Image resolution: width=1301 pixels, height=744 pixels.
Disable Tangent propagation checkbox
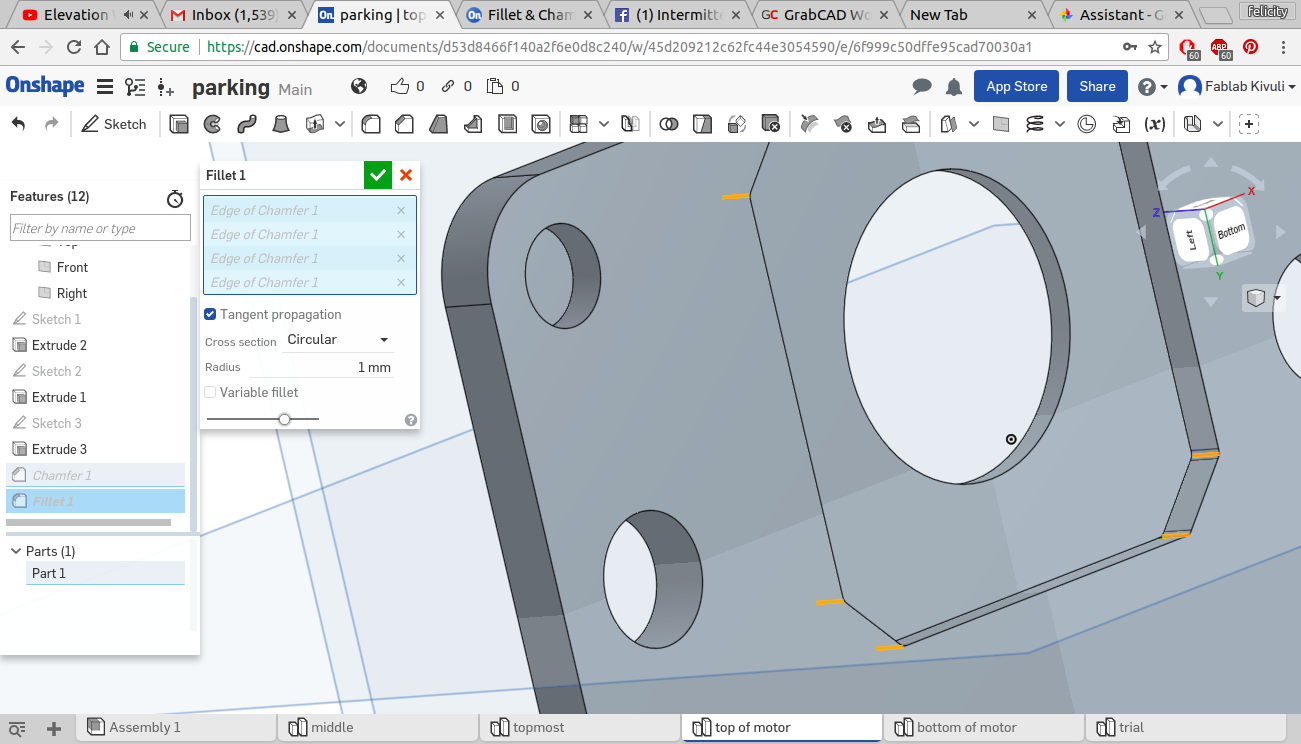pyautogui.click(x=210, y=314)
